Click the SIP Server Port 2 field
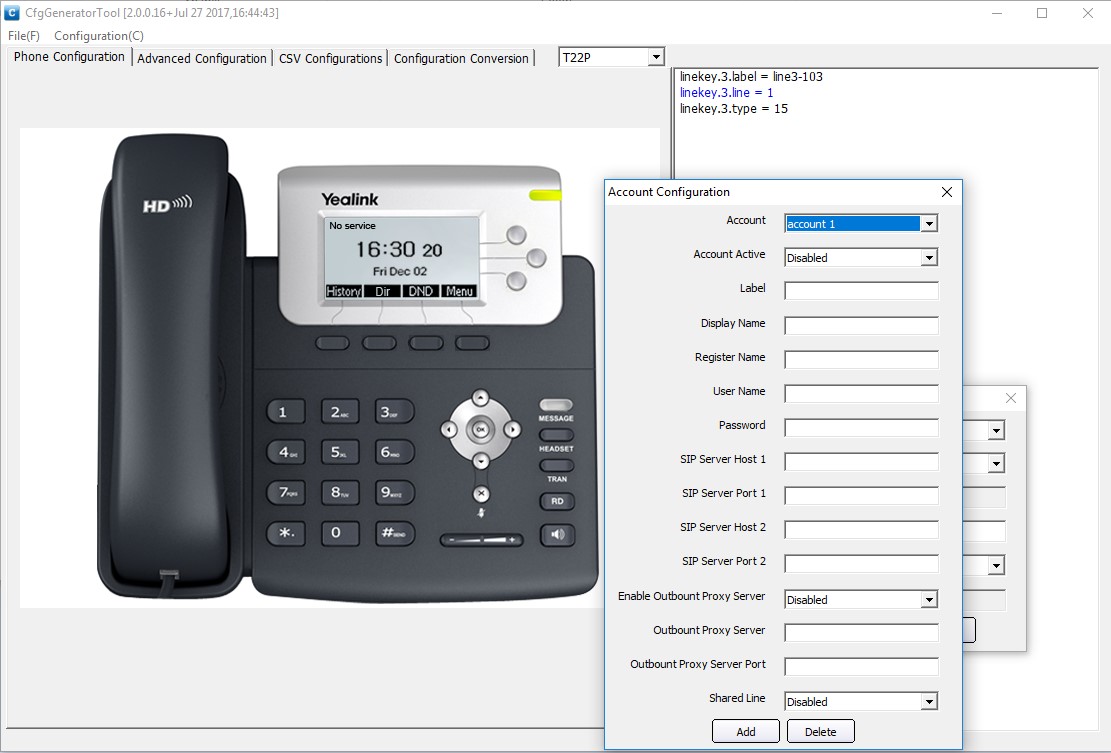Image resolution: width=1111 pixels, height=753 pixels. tap(861, 563)
